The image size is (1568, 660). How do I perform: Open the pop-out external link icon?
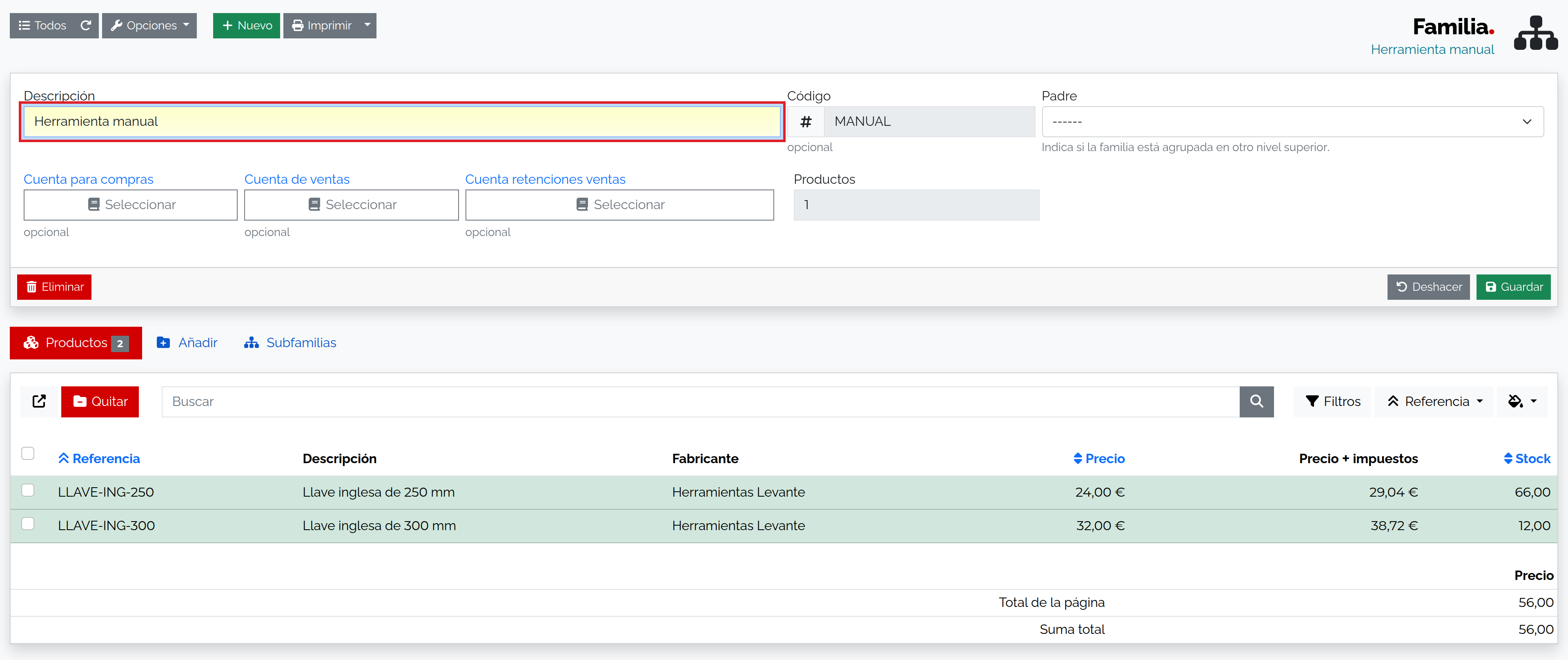coord(39,401)
